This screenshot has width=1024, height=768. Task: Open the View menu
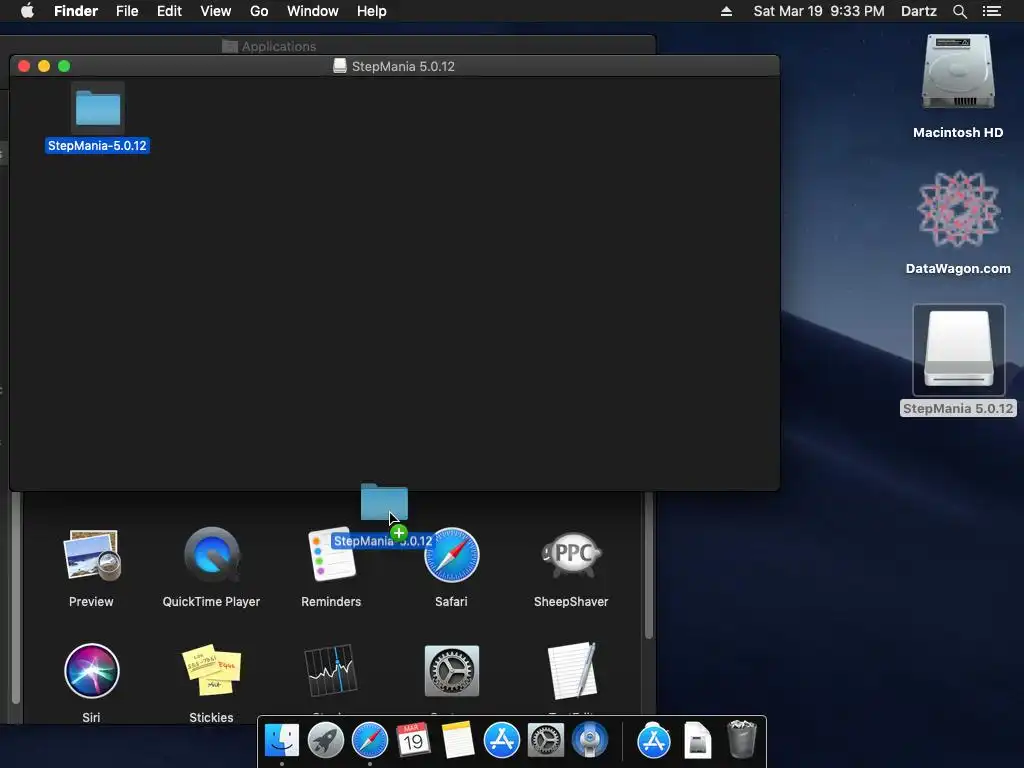point(216,11)
